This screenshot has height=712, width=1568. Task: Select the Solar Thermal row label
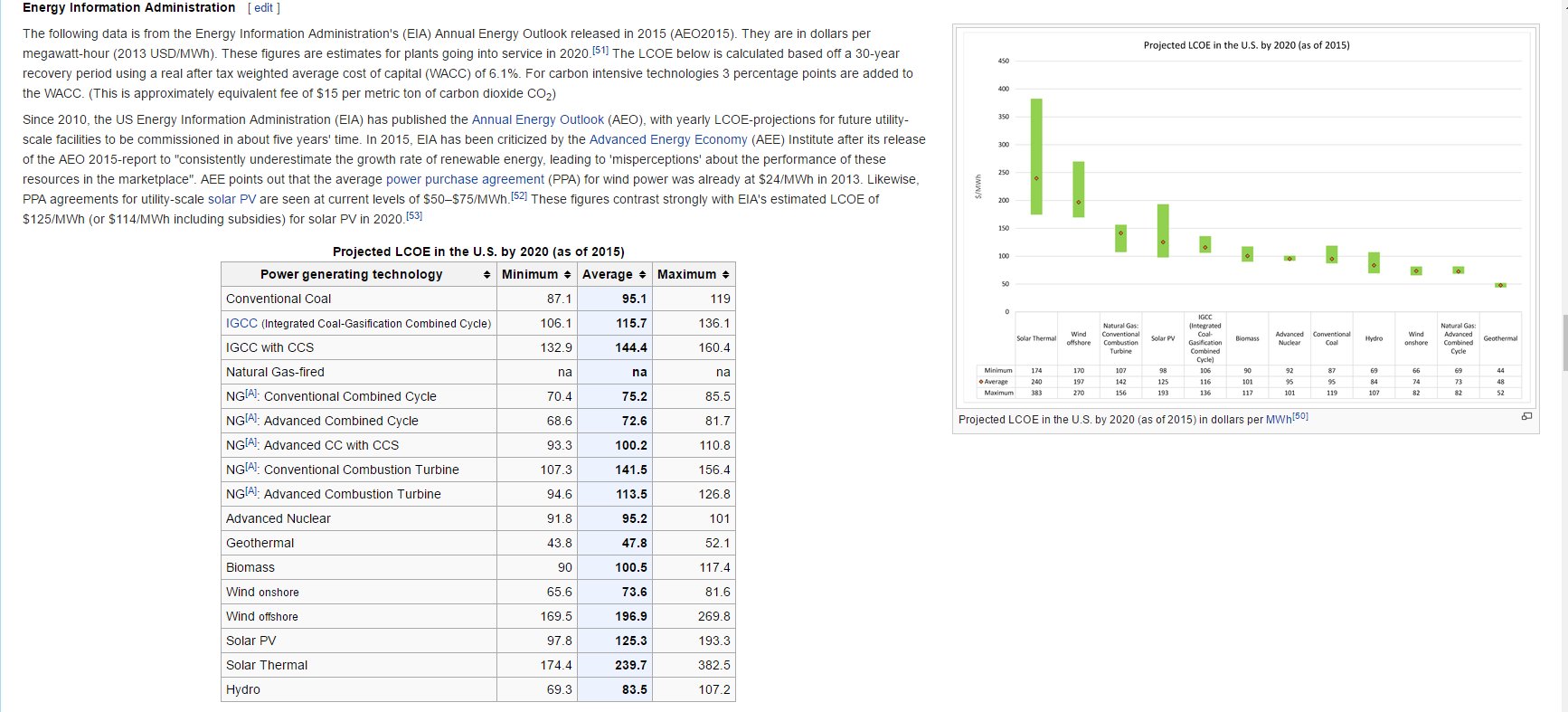tap(267, 665)
